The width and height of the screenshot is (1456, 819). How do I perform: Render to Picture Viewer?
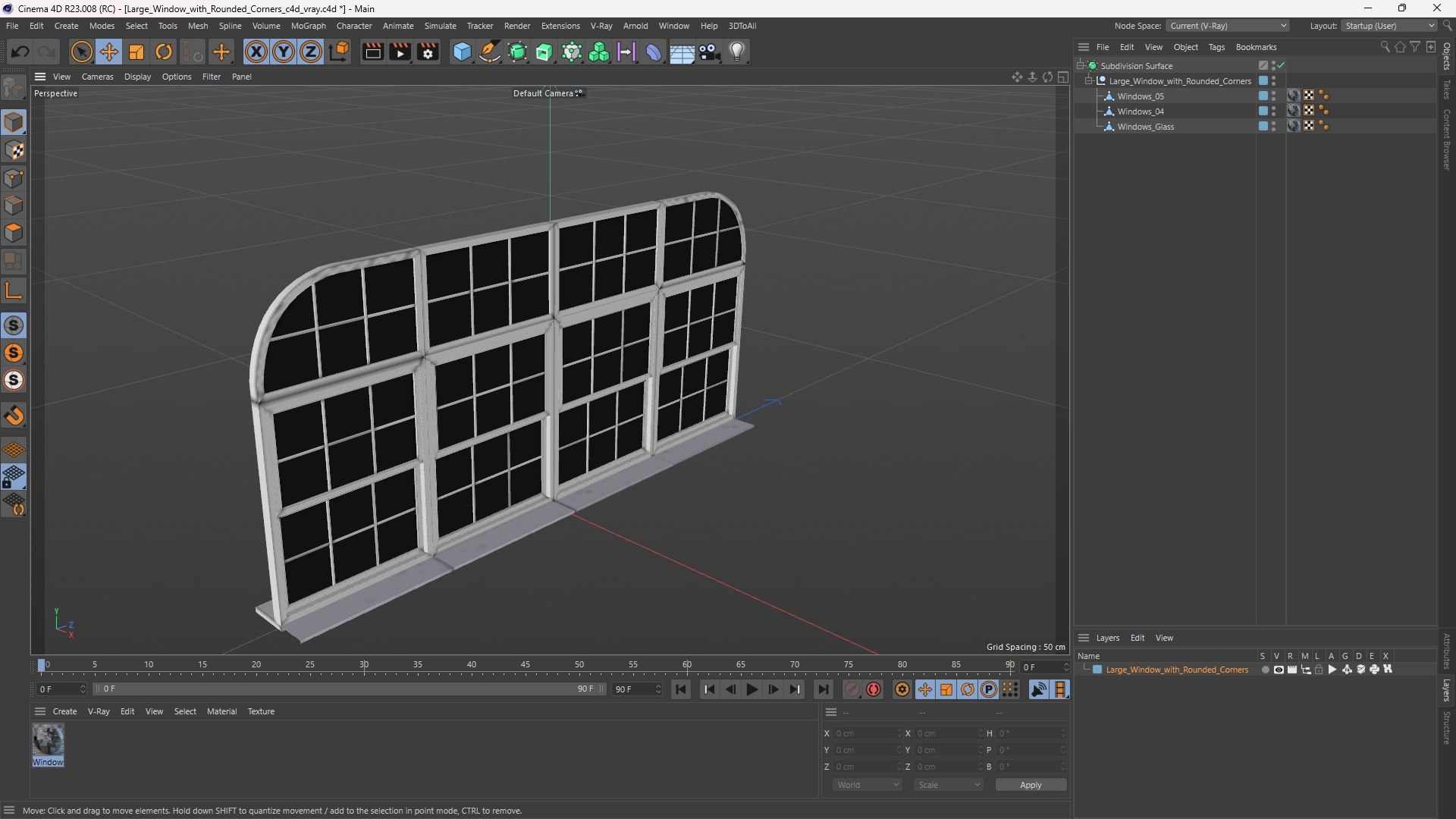point(400,52)
